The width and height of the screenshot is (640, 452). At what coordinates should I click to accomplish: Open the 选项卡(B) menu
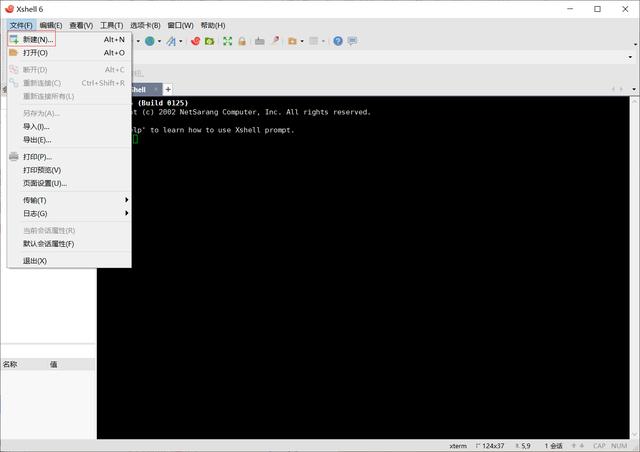(x=145, y=25)
